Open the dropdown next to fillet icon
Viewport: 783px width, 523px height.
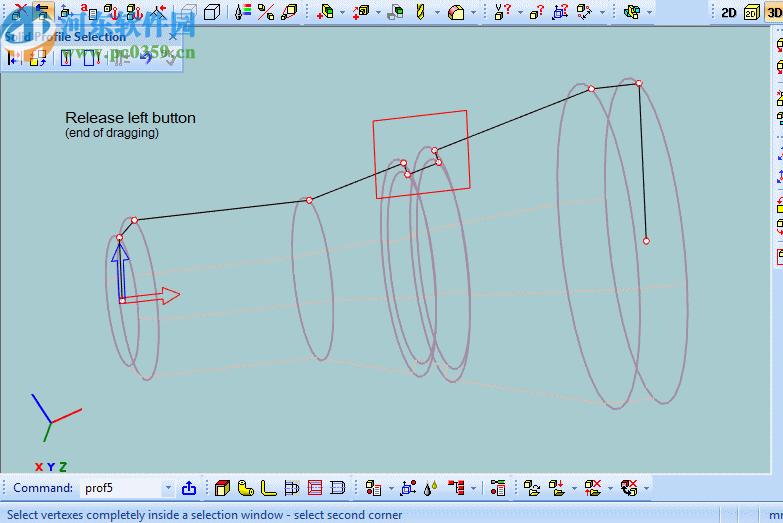pyautogui.click(x=473, y=12)
